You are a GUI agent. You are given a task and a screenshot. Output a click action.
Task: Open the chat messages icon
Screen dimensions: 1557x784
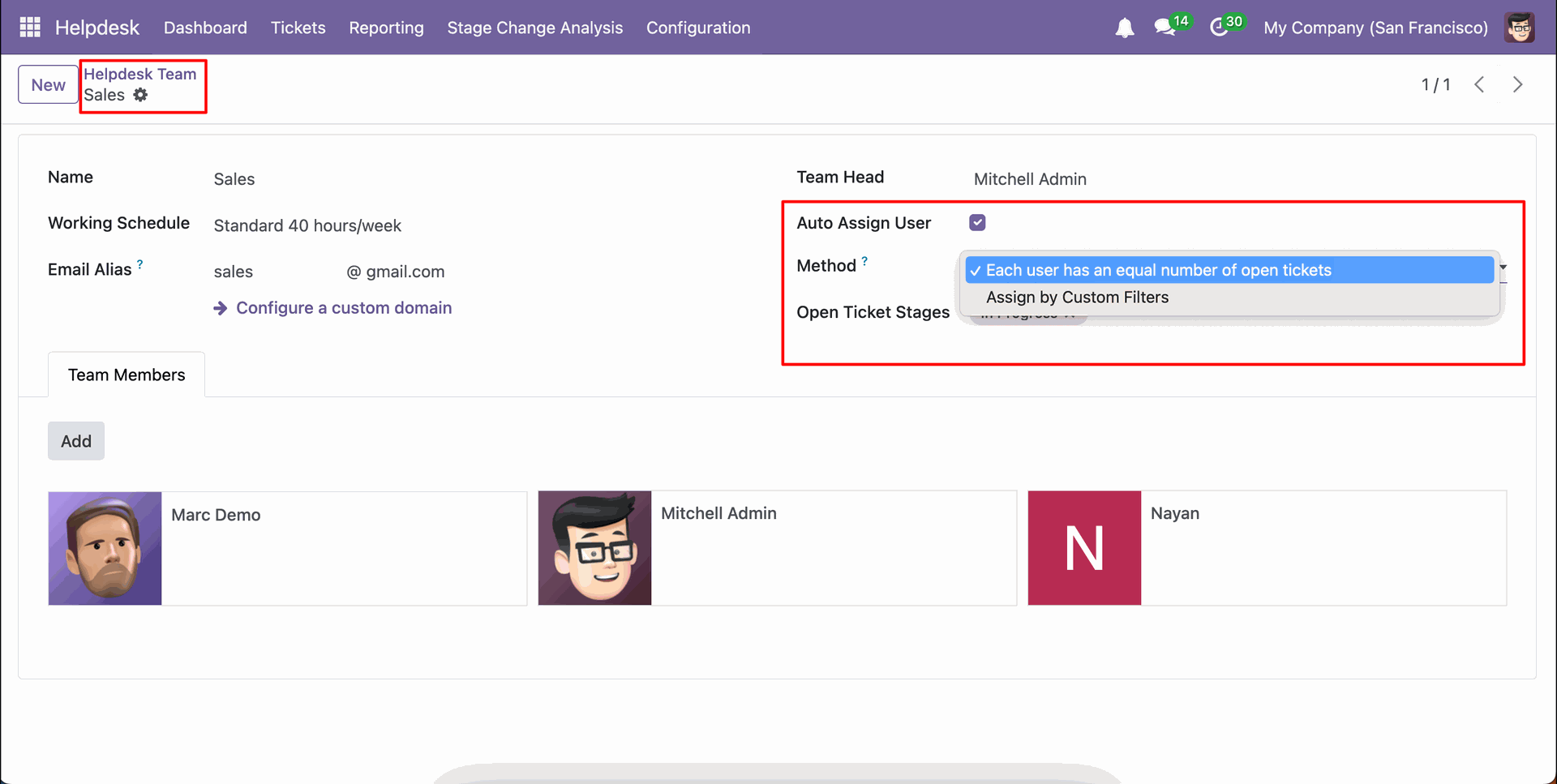(x=1165, y=28)
